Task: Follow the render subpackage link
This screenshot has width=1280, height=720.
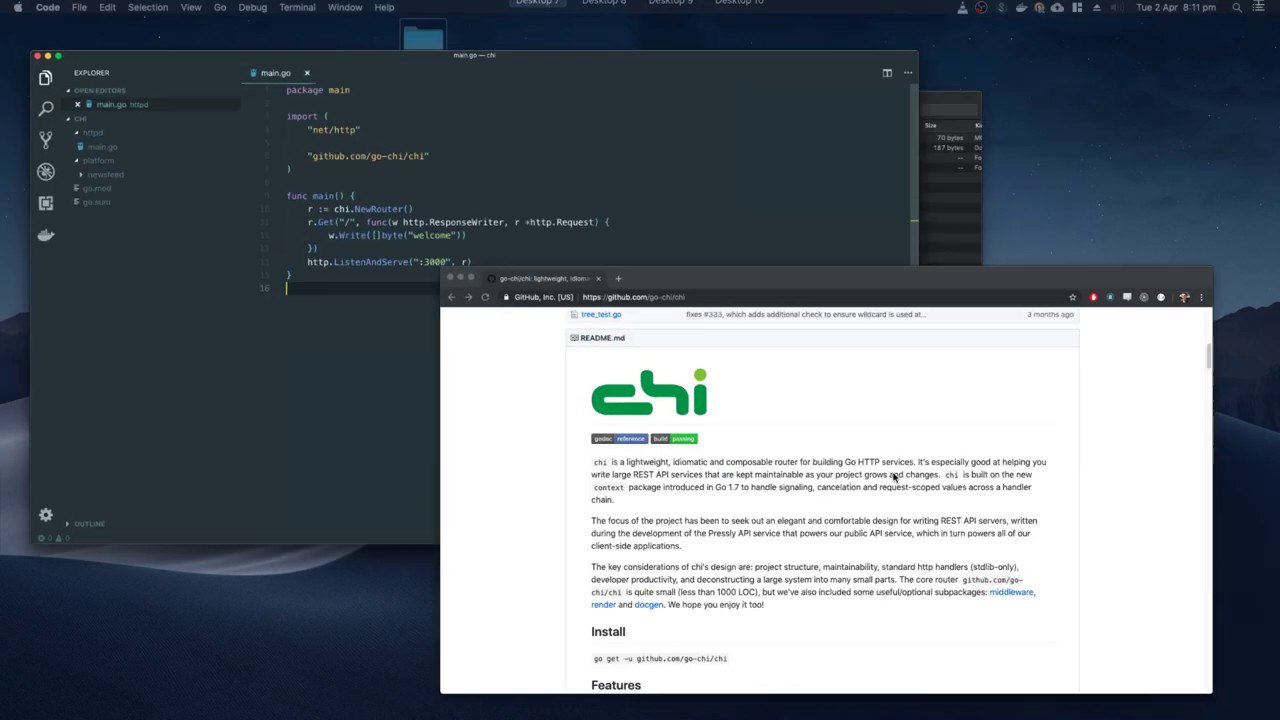Action: coord(603,605)
